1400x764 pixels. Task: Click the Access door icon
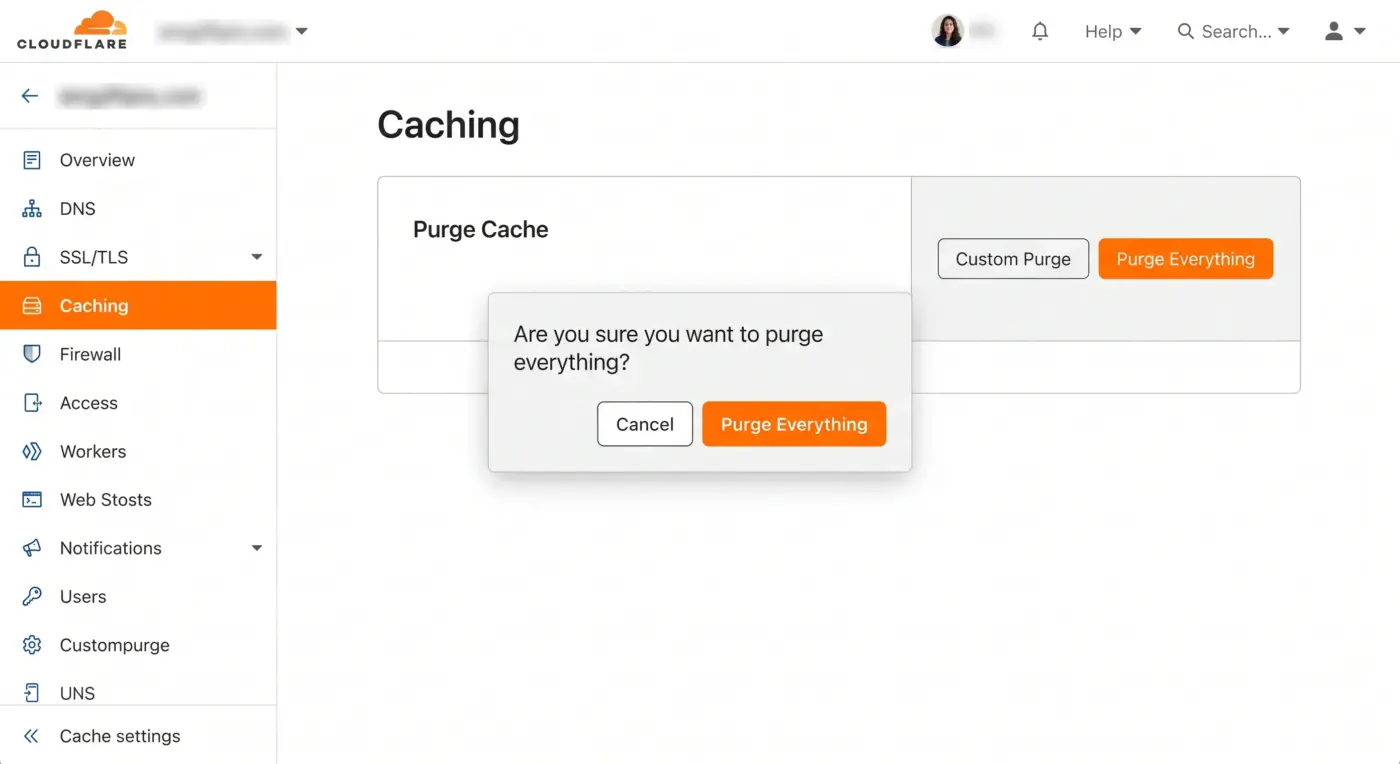coord(32,403)
